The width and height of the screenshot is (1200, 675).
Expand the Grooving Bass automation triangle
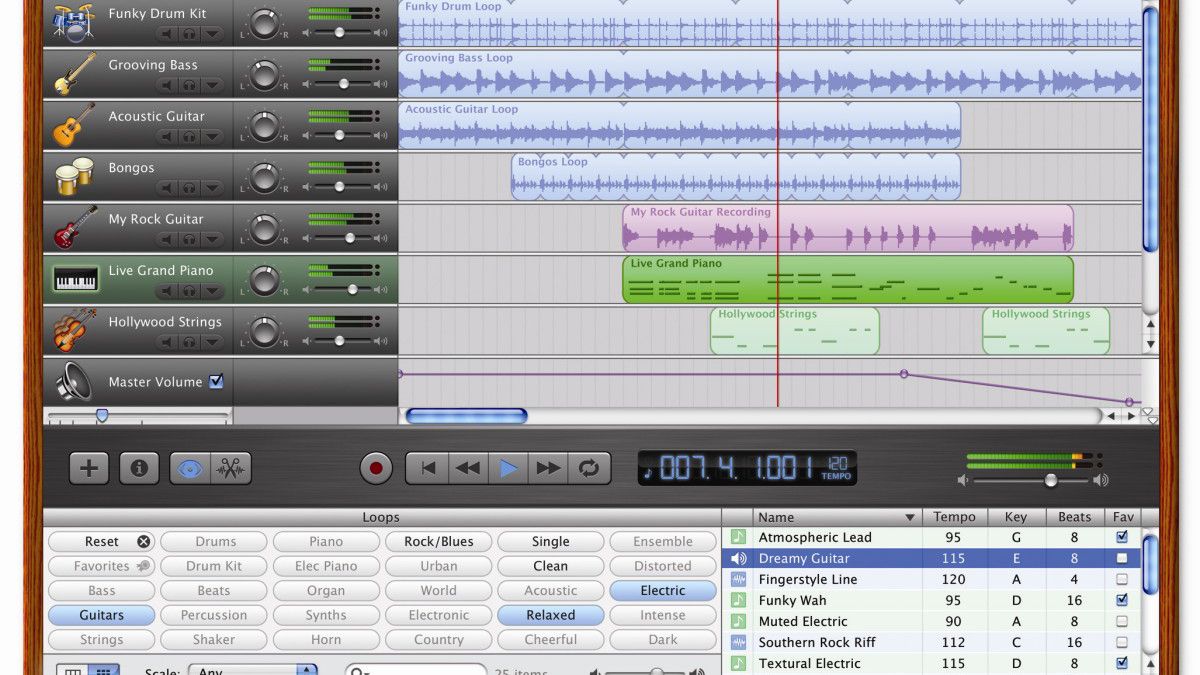coord(212,85)
